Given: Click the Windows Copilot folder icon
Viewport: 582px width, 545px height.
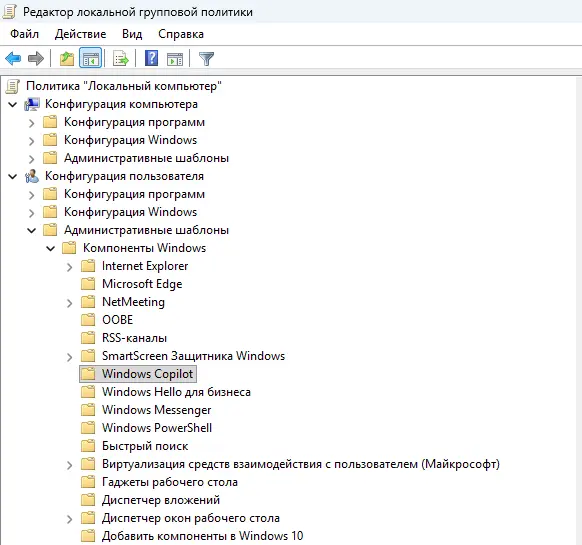Looking at the screenshot, I should pyautogui.click(x=88, y=374).
